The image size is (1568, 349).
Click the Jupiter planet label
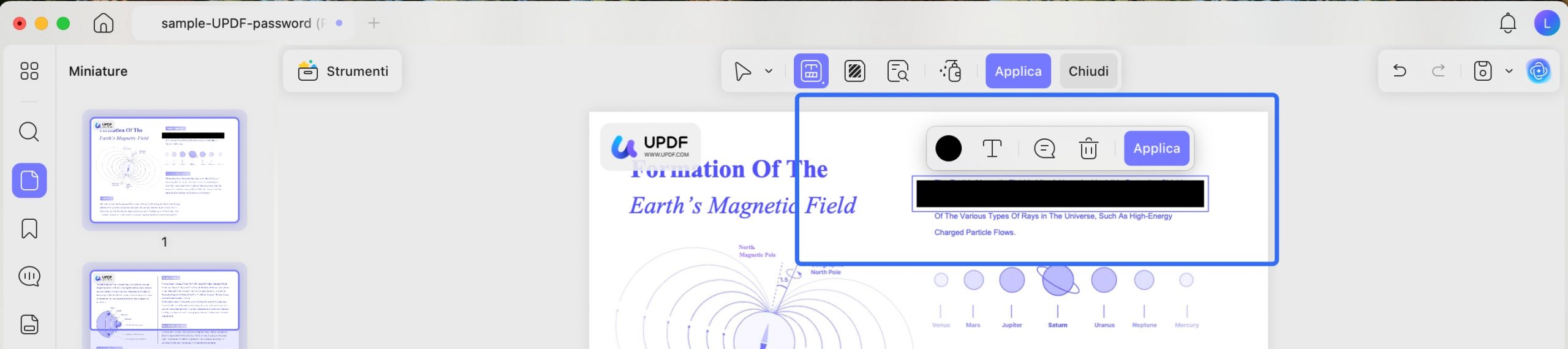(1011, 325)
